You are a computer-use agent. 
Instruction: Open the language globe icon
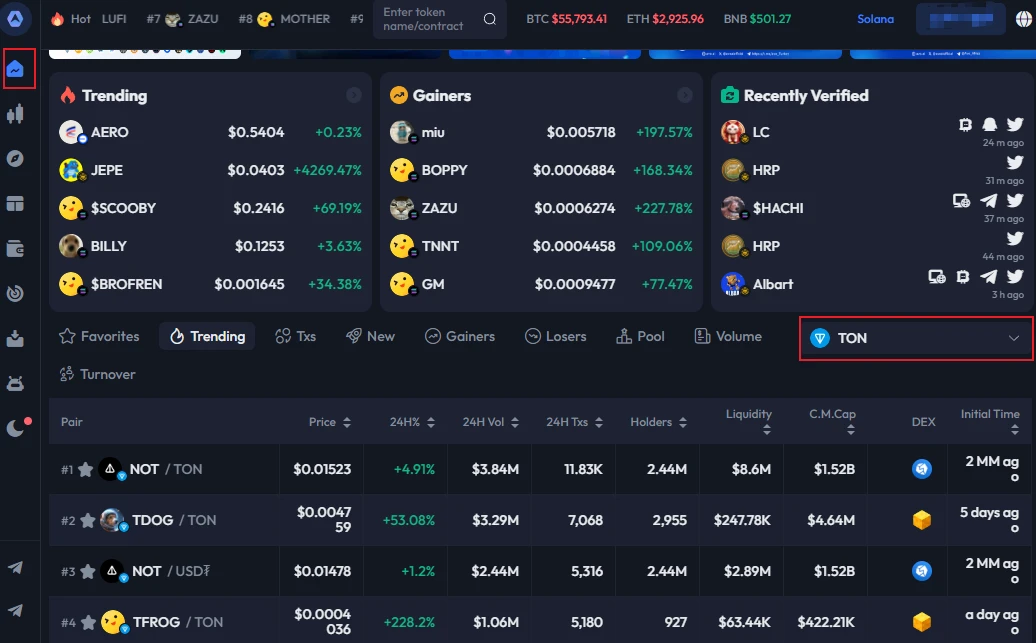1023,19
